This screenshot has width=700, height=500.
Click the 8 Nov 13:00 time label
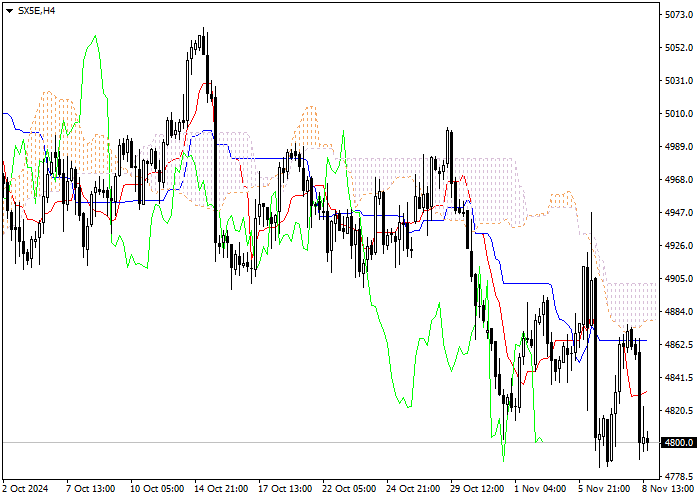[668, 489]
